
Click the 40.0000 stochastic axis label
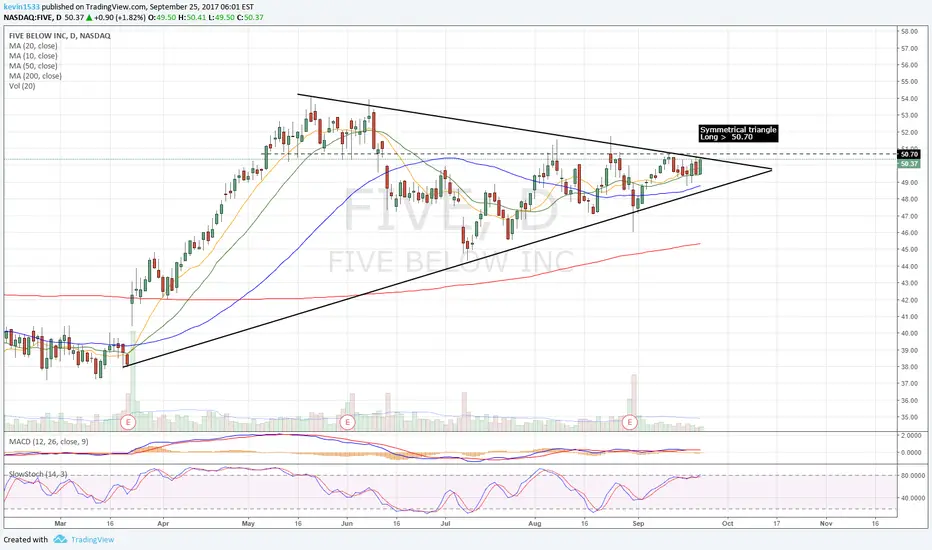click(x=913, y=498)
